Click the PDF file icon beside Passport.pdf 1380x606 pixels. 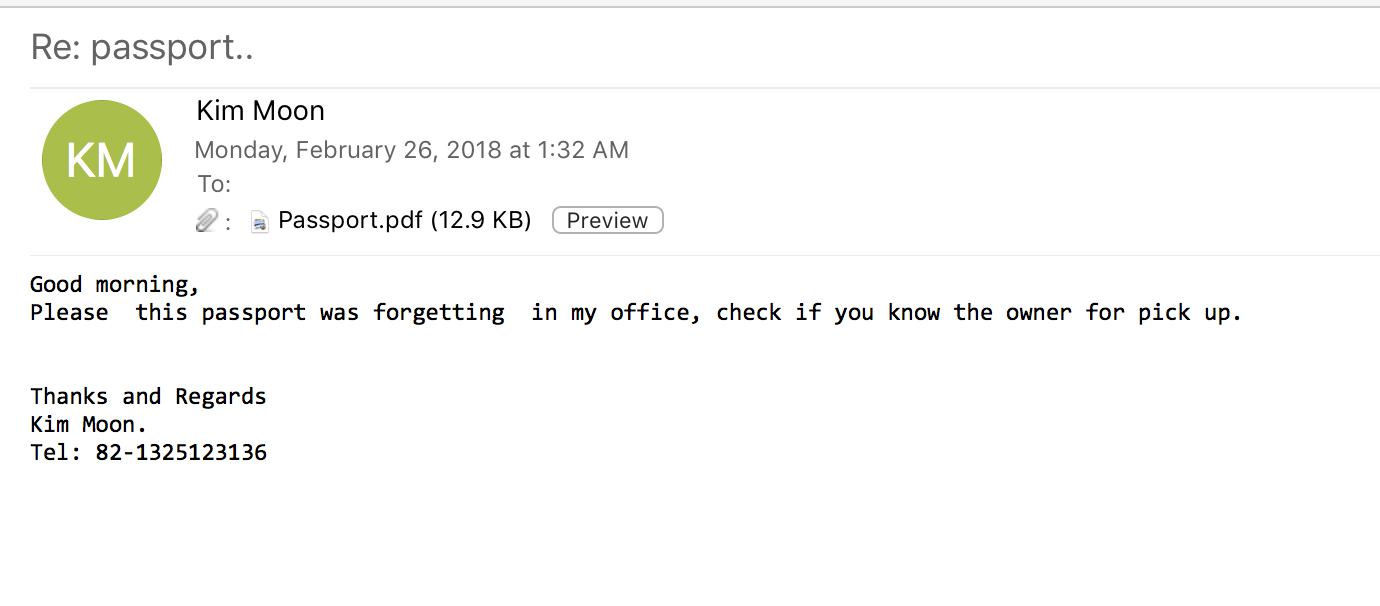(260, 221)
